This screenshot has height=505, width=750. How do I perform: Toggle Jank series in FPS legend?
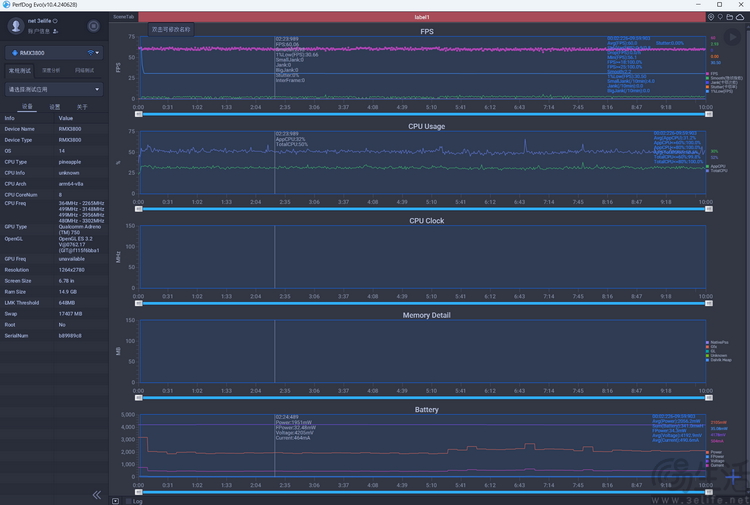tap(721, 82)
